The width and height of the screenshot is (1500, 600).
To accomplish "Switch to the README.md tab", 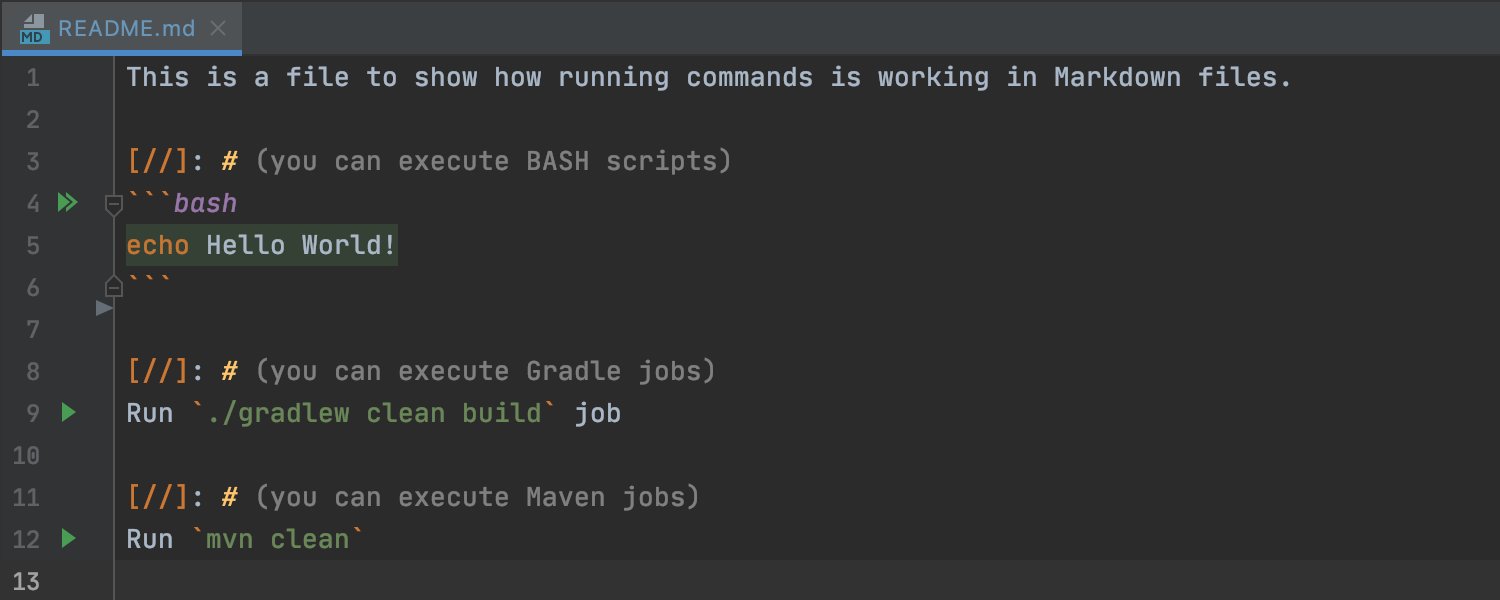I will (x=126, y=28).
